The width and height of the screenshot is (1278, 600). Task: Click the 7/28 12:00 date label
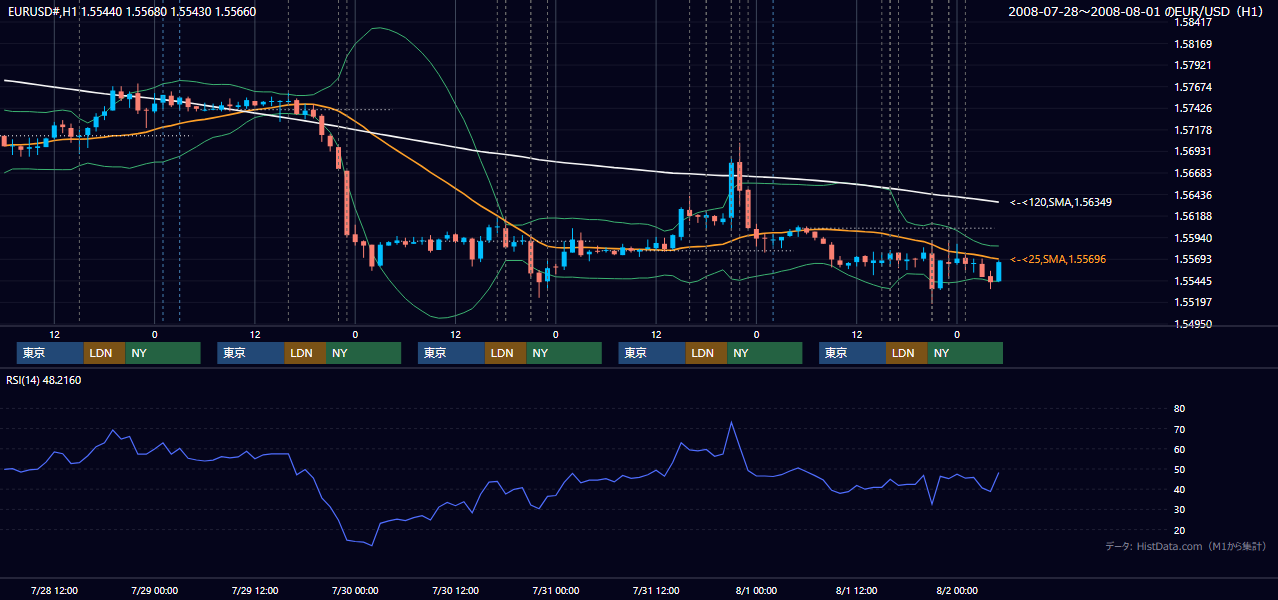[54, 590]
